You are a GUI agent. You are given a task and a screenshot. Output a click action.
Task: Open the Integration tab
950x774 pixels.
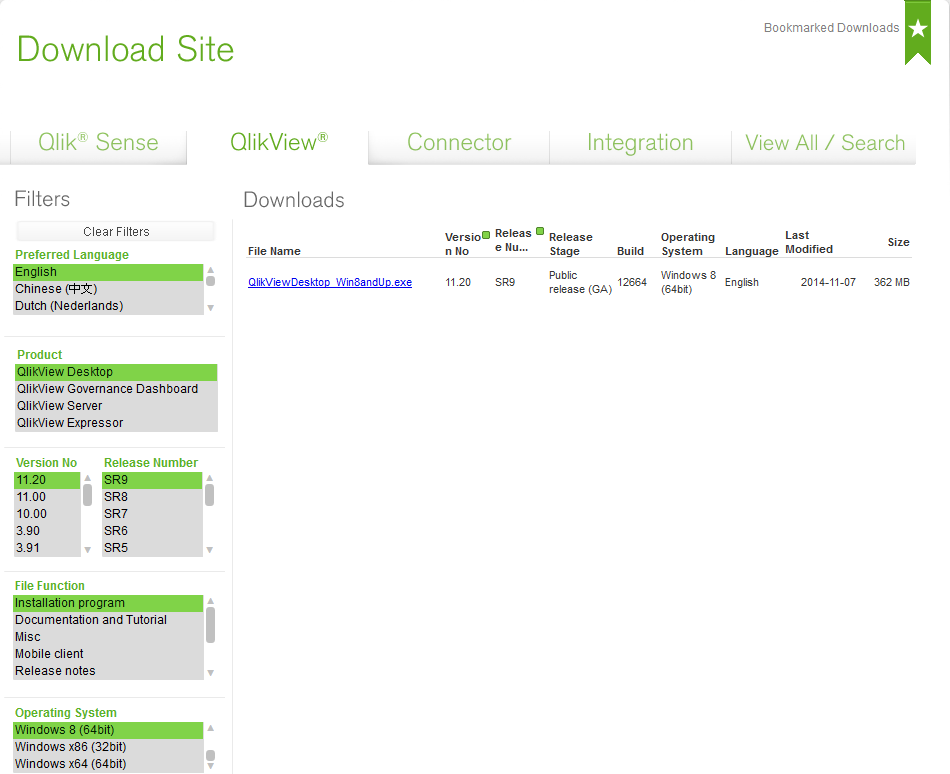(640, 143)
